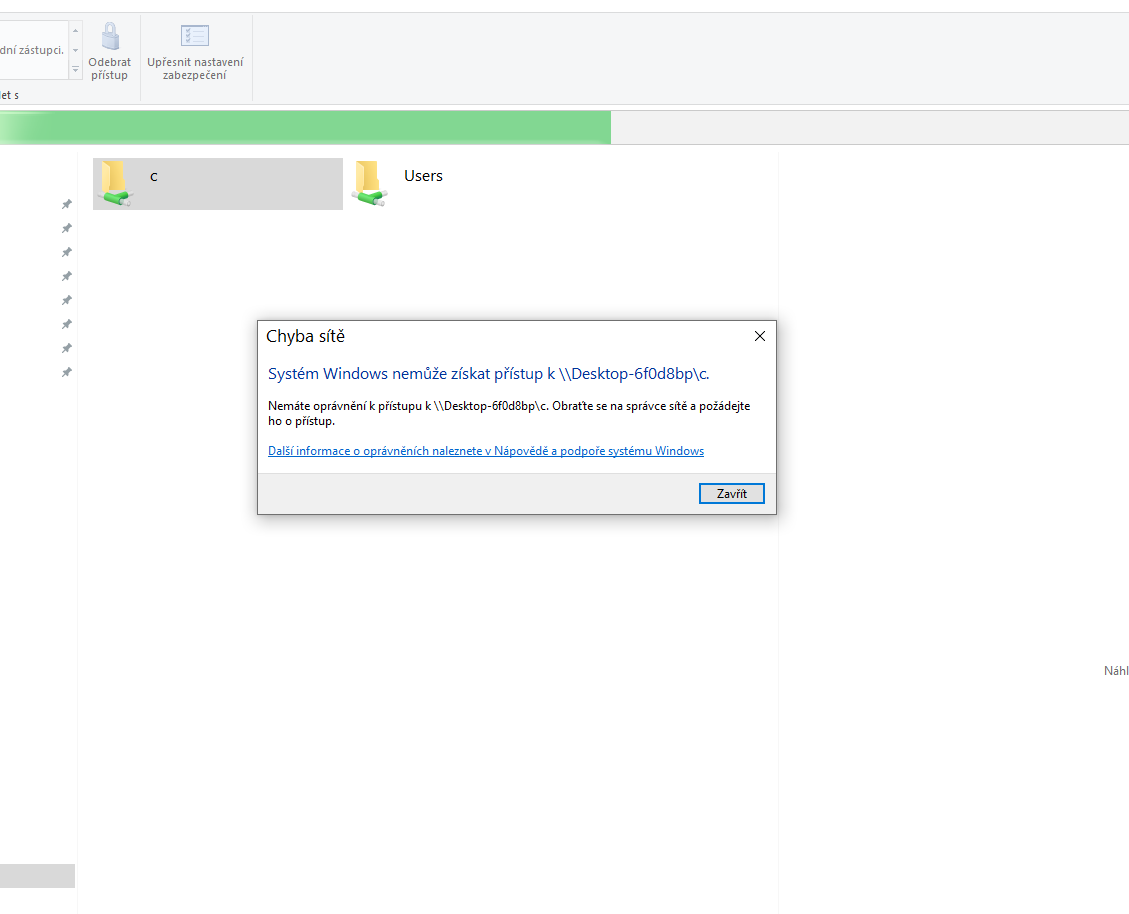The height and width of the screenshot is (914, 1129).
Task: Expand the share-with gallery list
Action: point(75,70)
